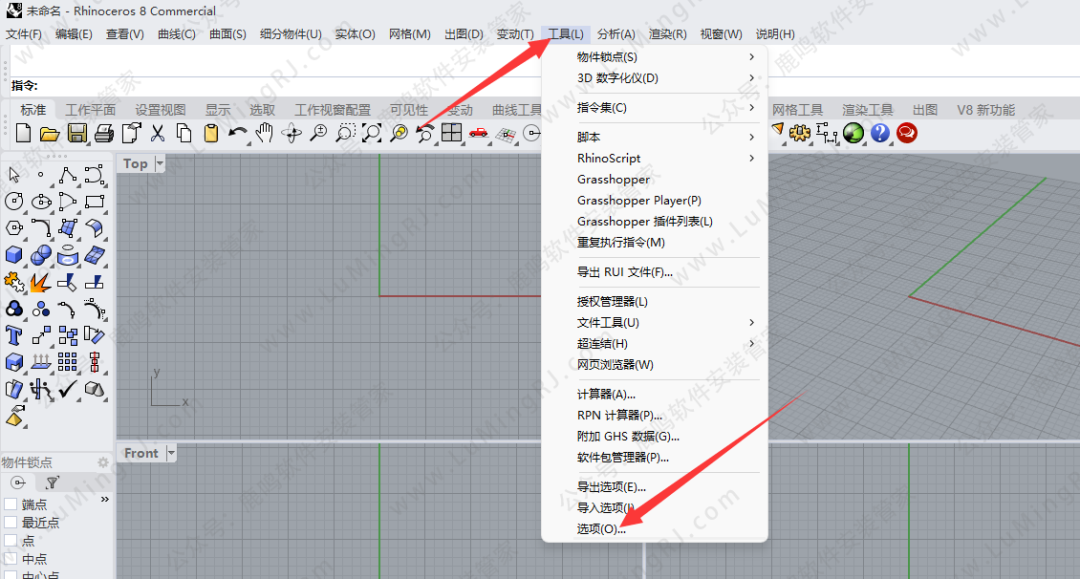Click the 物件锁点 panel gear settings button
Screen dimensions: 1080x579
click(102, 463)
